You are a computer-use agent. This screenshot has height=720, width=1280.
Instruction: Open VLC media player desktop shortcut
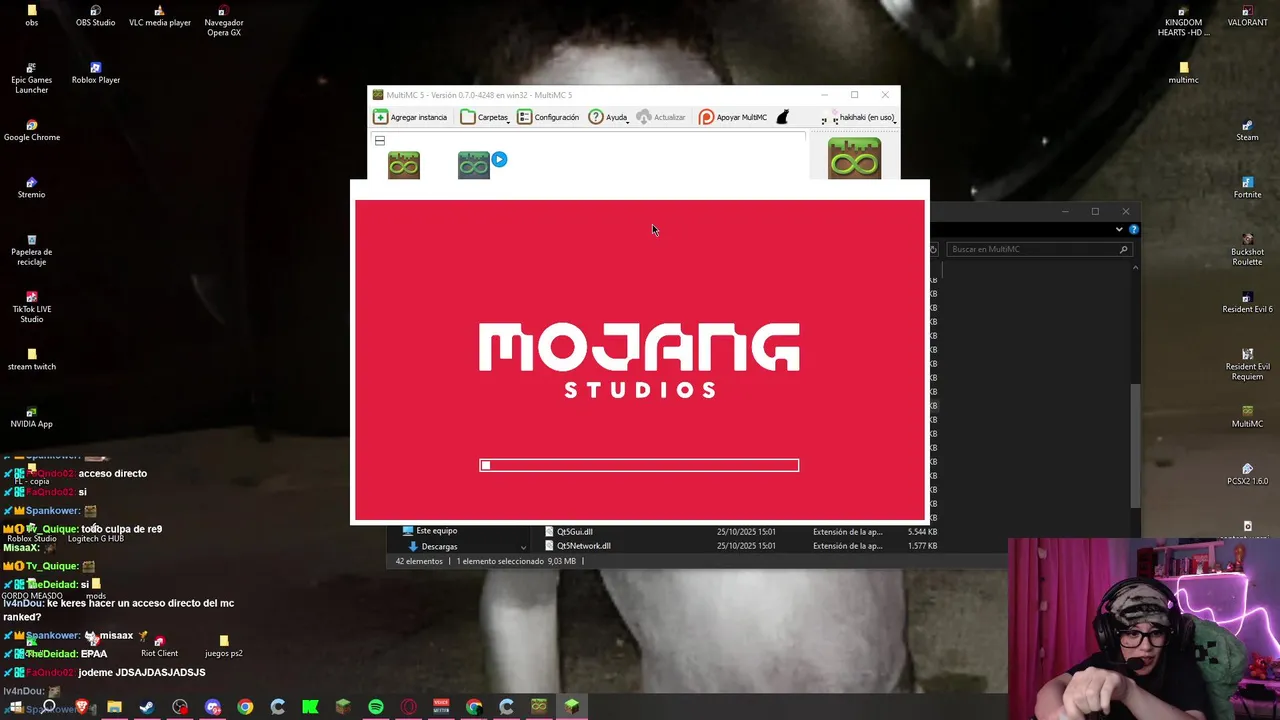click(160, 16)
